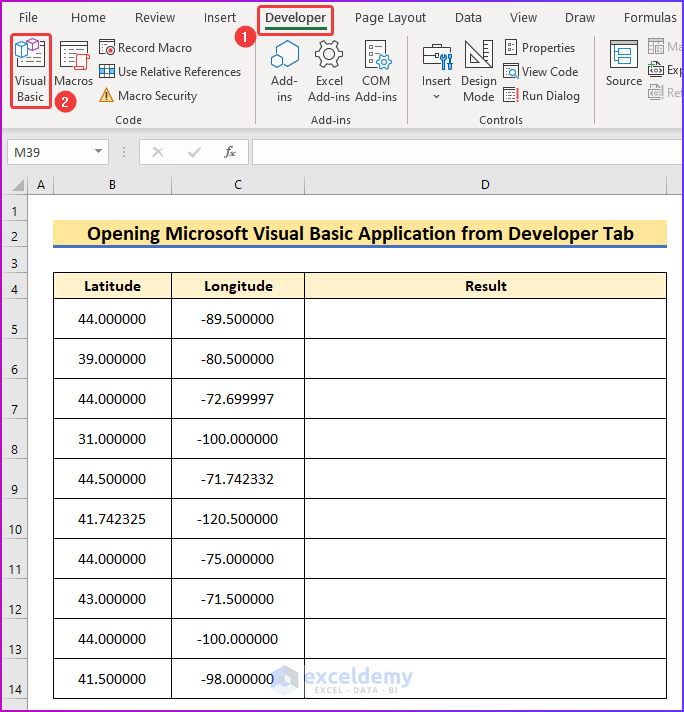This screenshot has width=684, height=712.
Task: Select the empty Result cell in row 5
Action: (485, 319)
